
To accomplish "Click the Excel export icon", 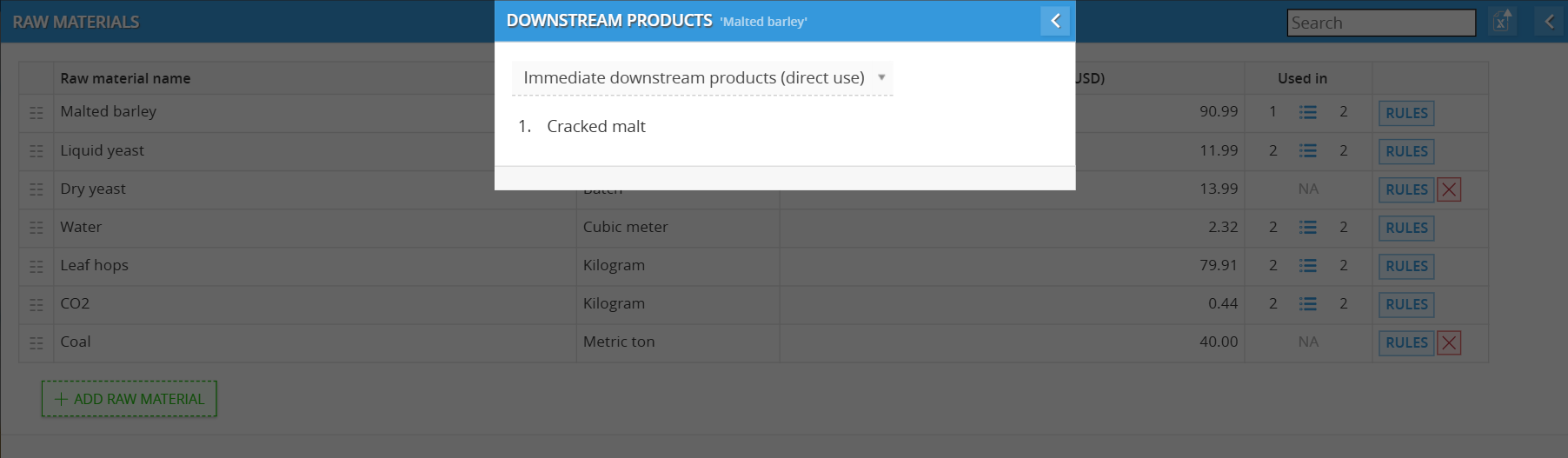I will pos(1502,22).
